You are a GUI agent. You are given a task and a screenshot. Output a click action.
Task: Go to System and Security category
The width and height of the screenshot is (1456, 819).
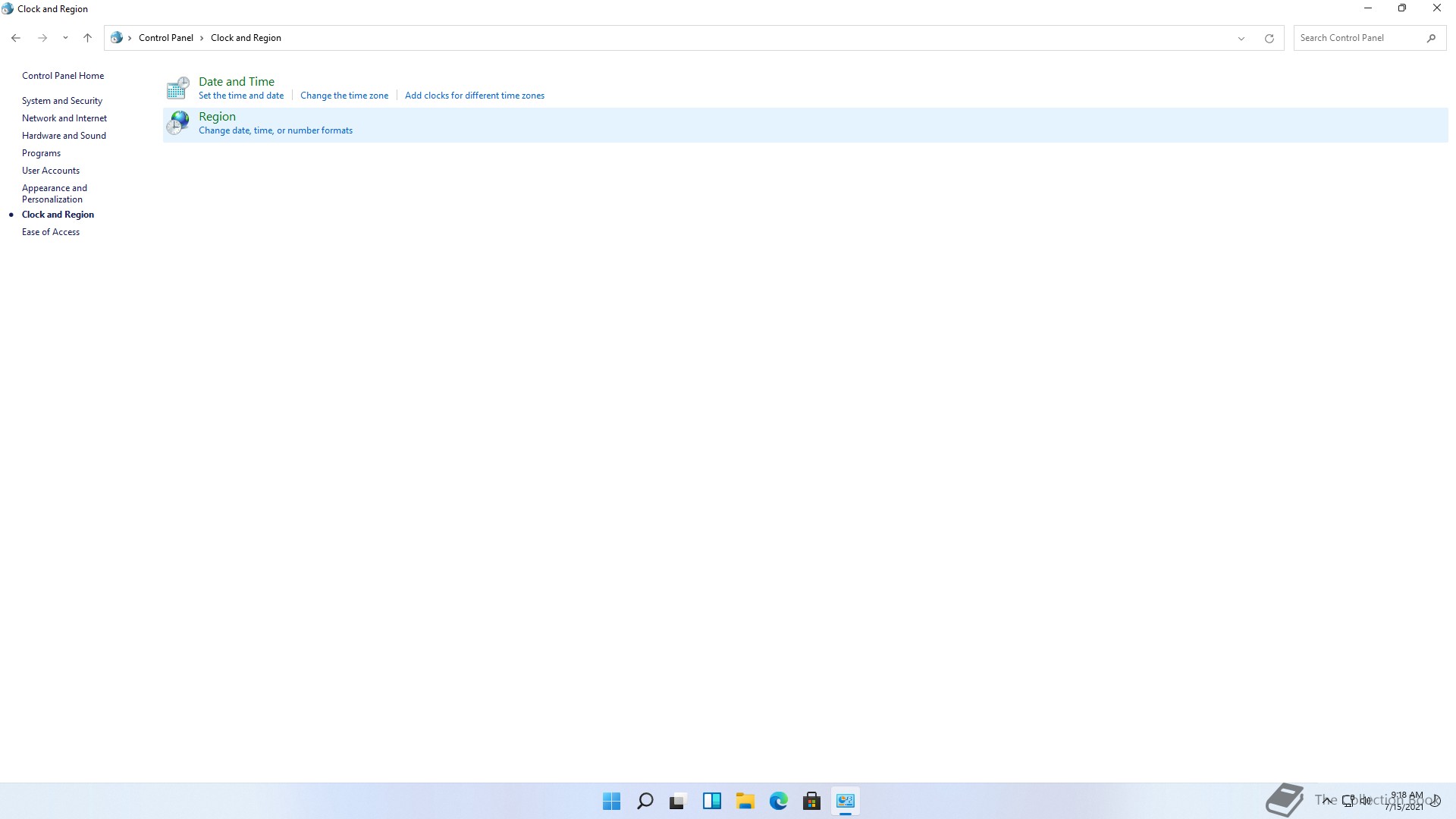point(62,101)
